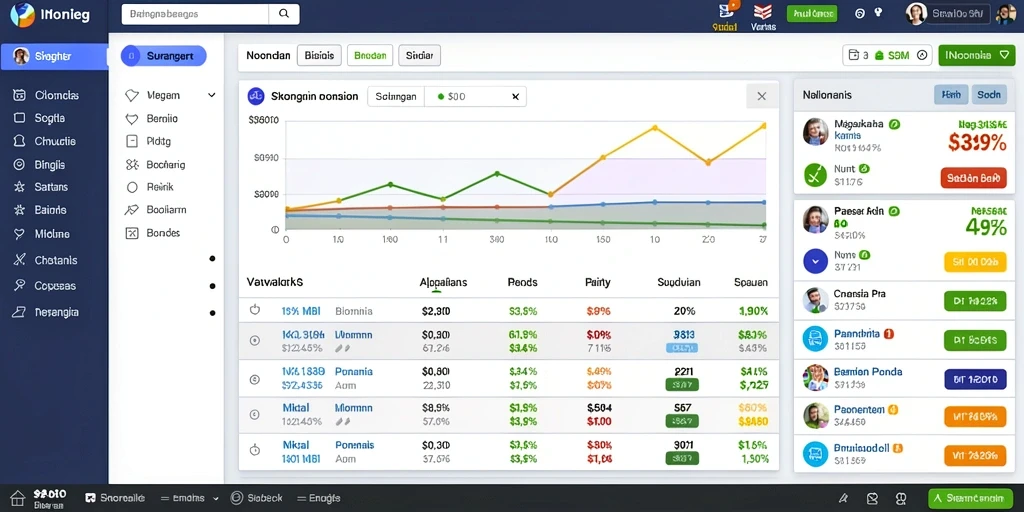This screenshot has height=512, width=1024.
Task: Click the heart icon beside Megam
Action: click(132, 95)
